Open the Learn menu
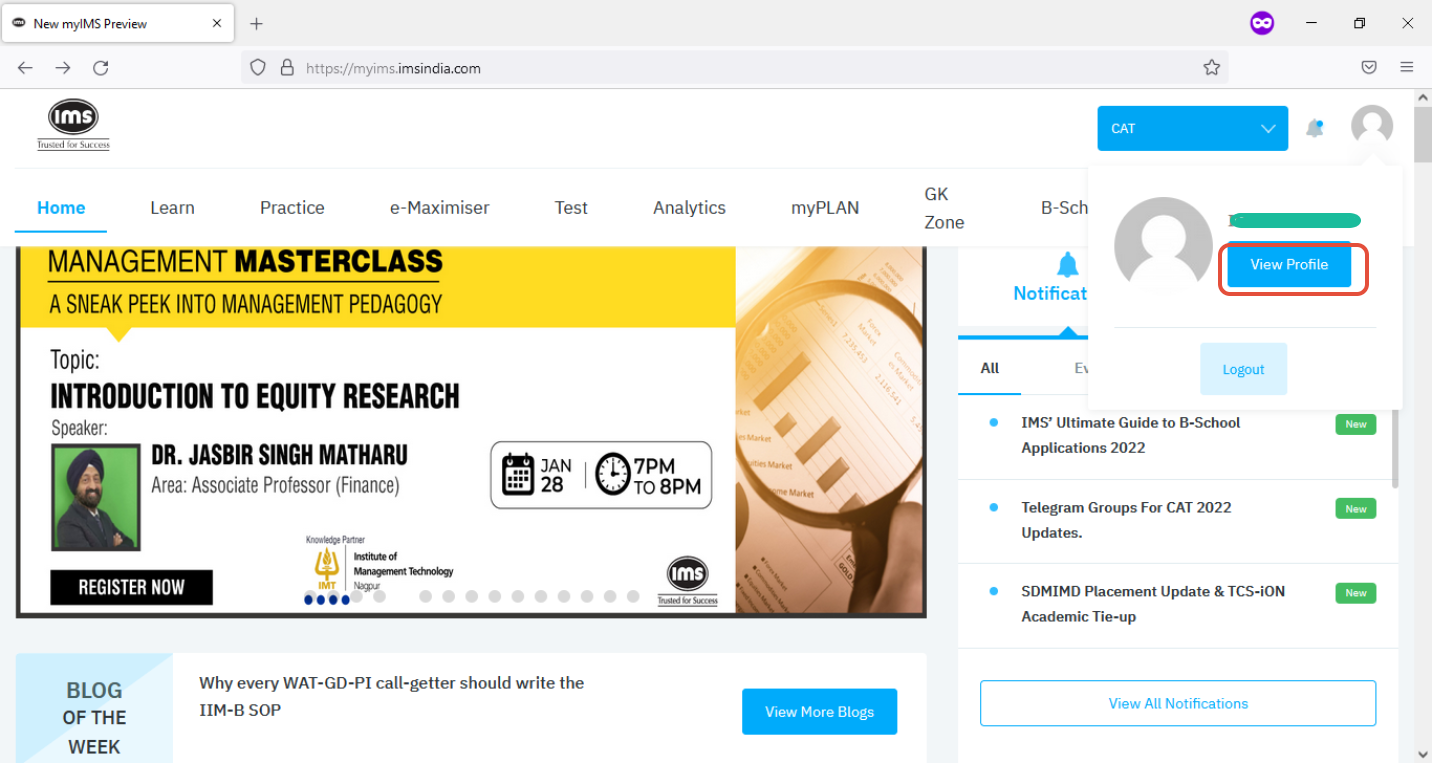The height and width of the screenshot is (763, 1432). click(172, 207)
